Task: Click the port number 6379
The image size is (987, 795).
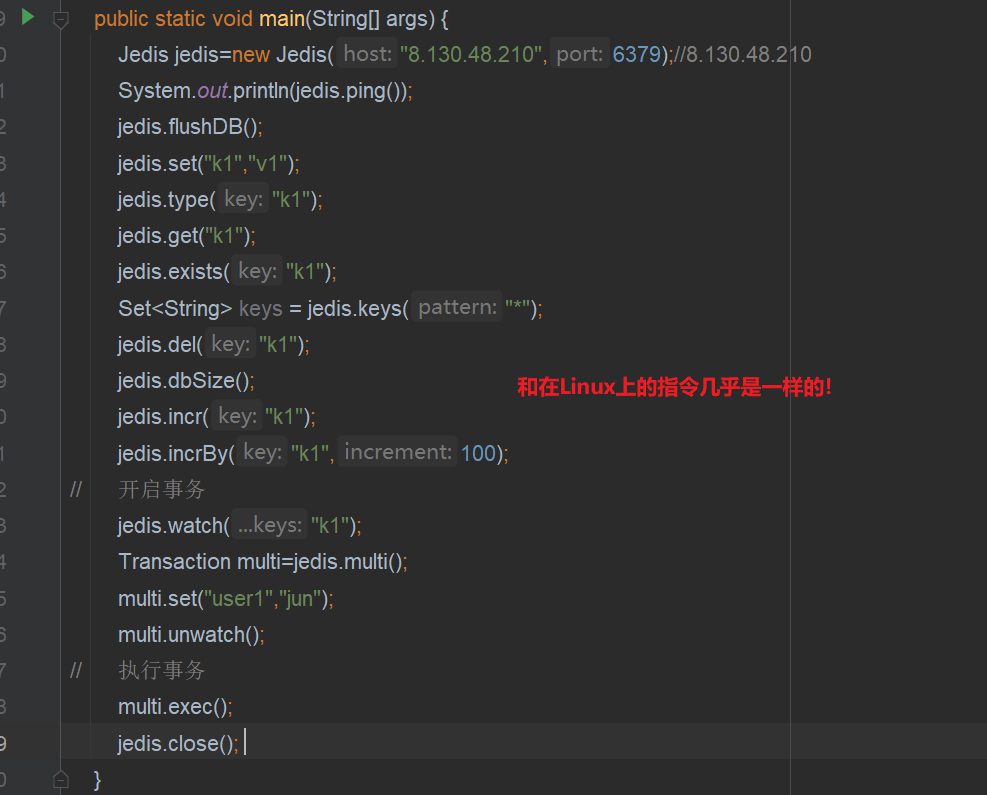Action: pos(636,54)
